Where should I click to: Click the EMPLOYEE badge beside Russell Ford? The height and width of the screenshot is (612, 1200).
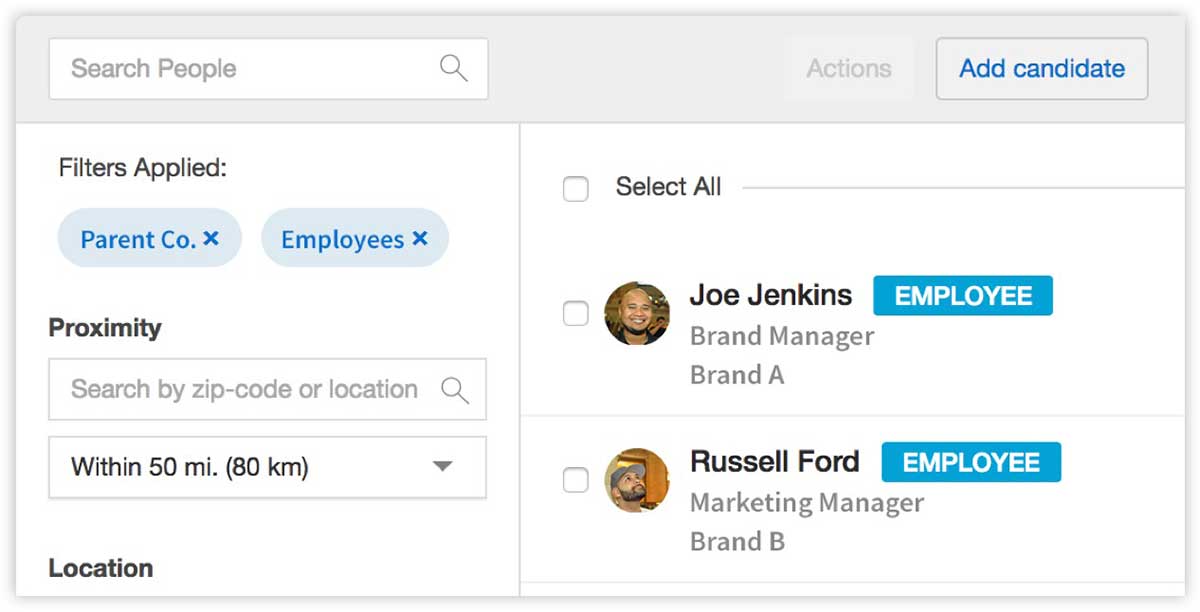click(x=970, y=462)
